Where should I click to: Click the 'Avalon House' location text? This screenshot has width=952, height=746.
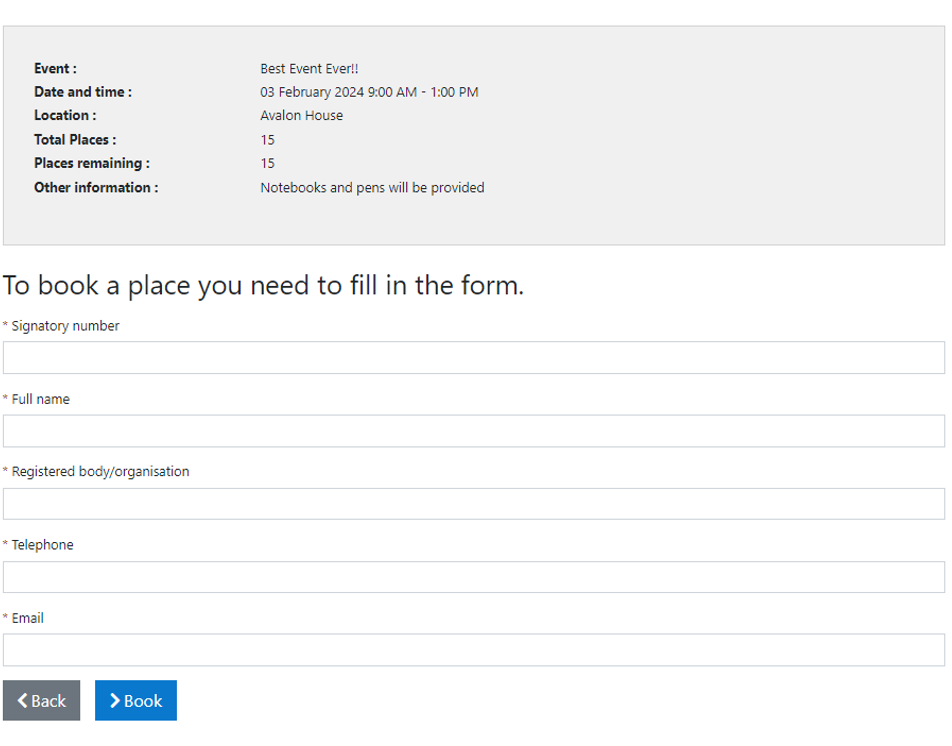pyautogui.click(x=301, y=116)
